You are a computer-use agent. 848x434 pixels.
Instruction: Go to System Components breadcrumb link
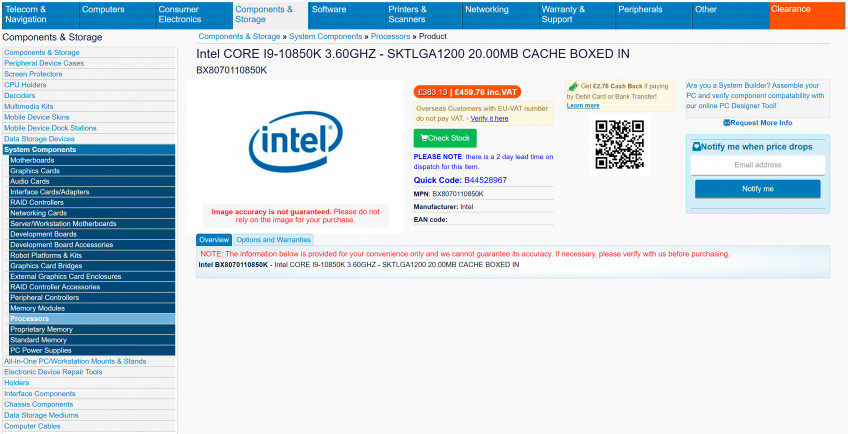pyautogui.click(x=326, y=36)
